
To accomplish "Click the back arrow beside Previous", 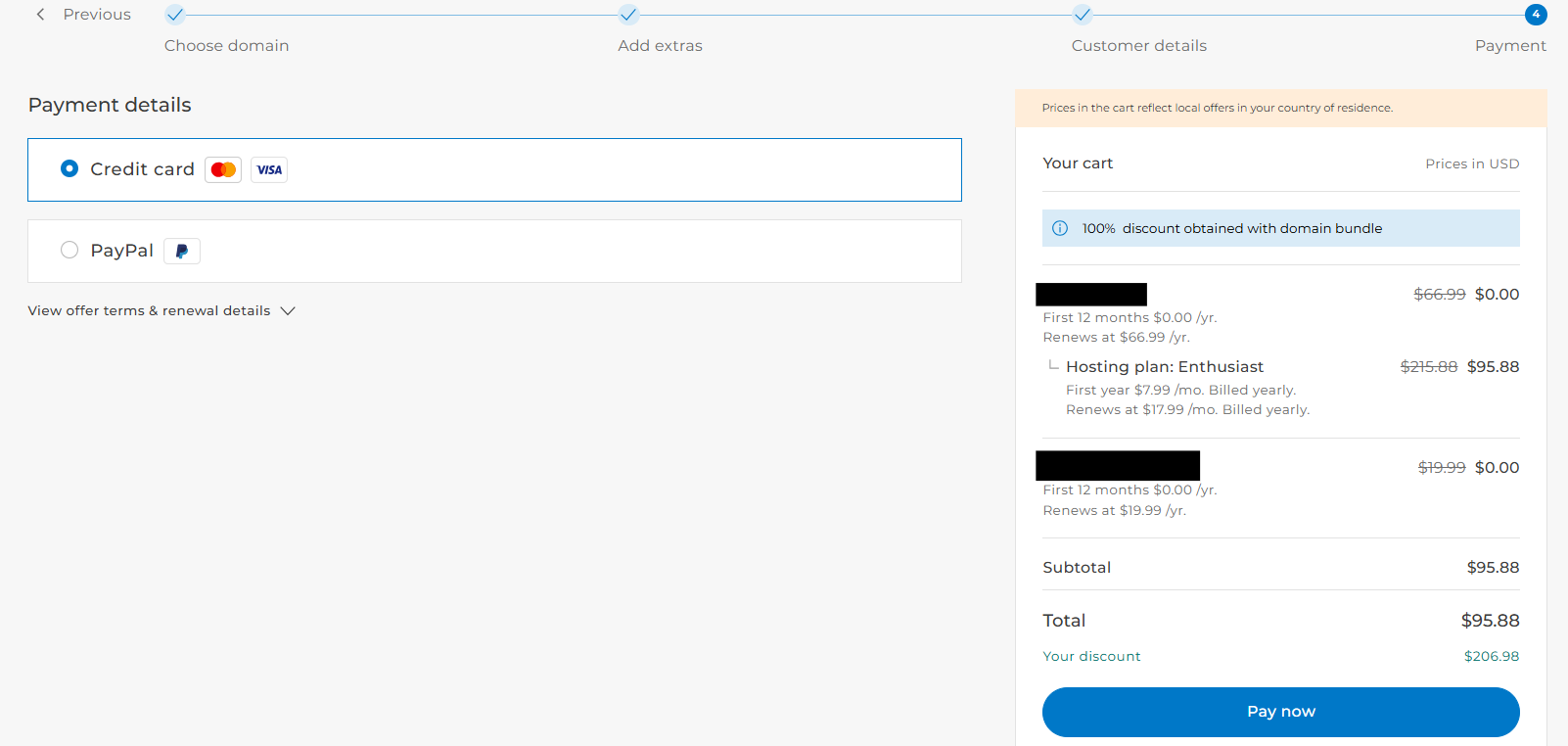I will 40,15.
